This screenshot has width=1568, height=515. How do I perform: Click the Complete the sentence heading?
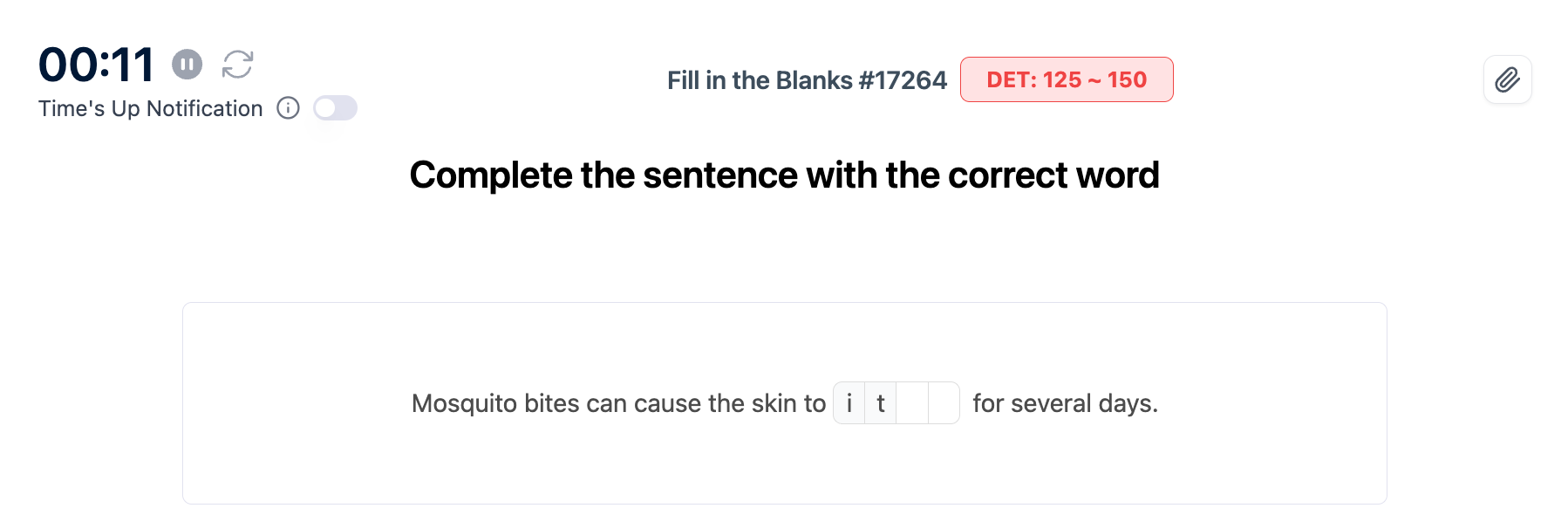[x=784, y=175]
